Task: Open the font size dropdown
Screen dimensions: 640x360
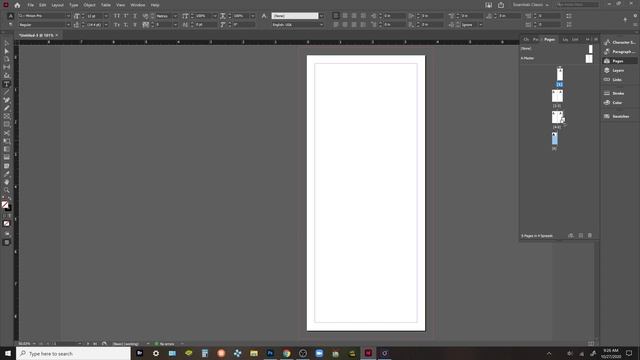Action: click(106, 16)
